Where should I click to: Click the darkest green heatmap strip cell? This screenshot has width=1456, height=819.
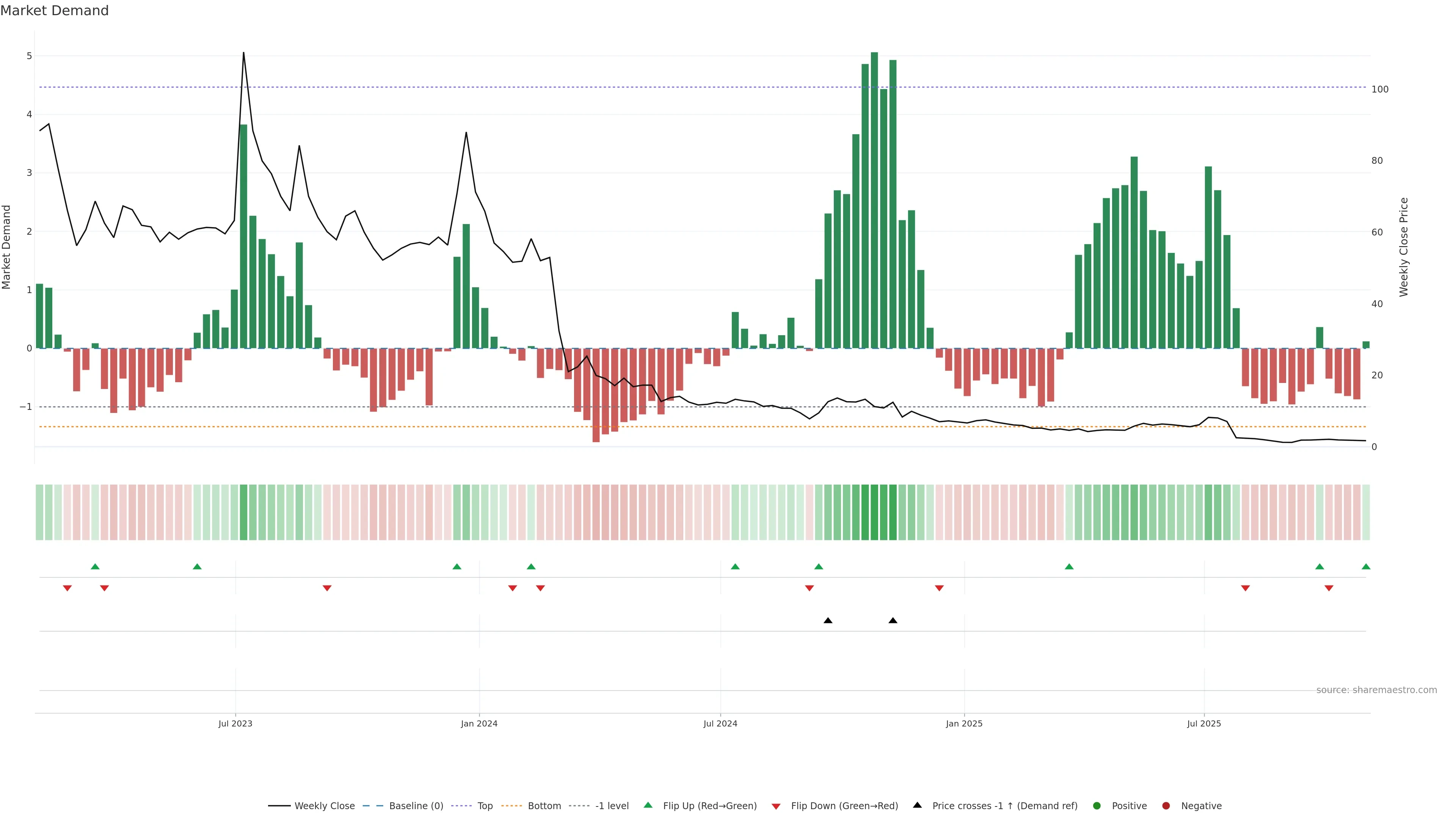click(874, 512)
